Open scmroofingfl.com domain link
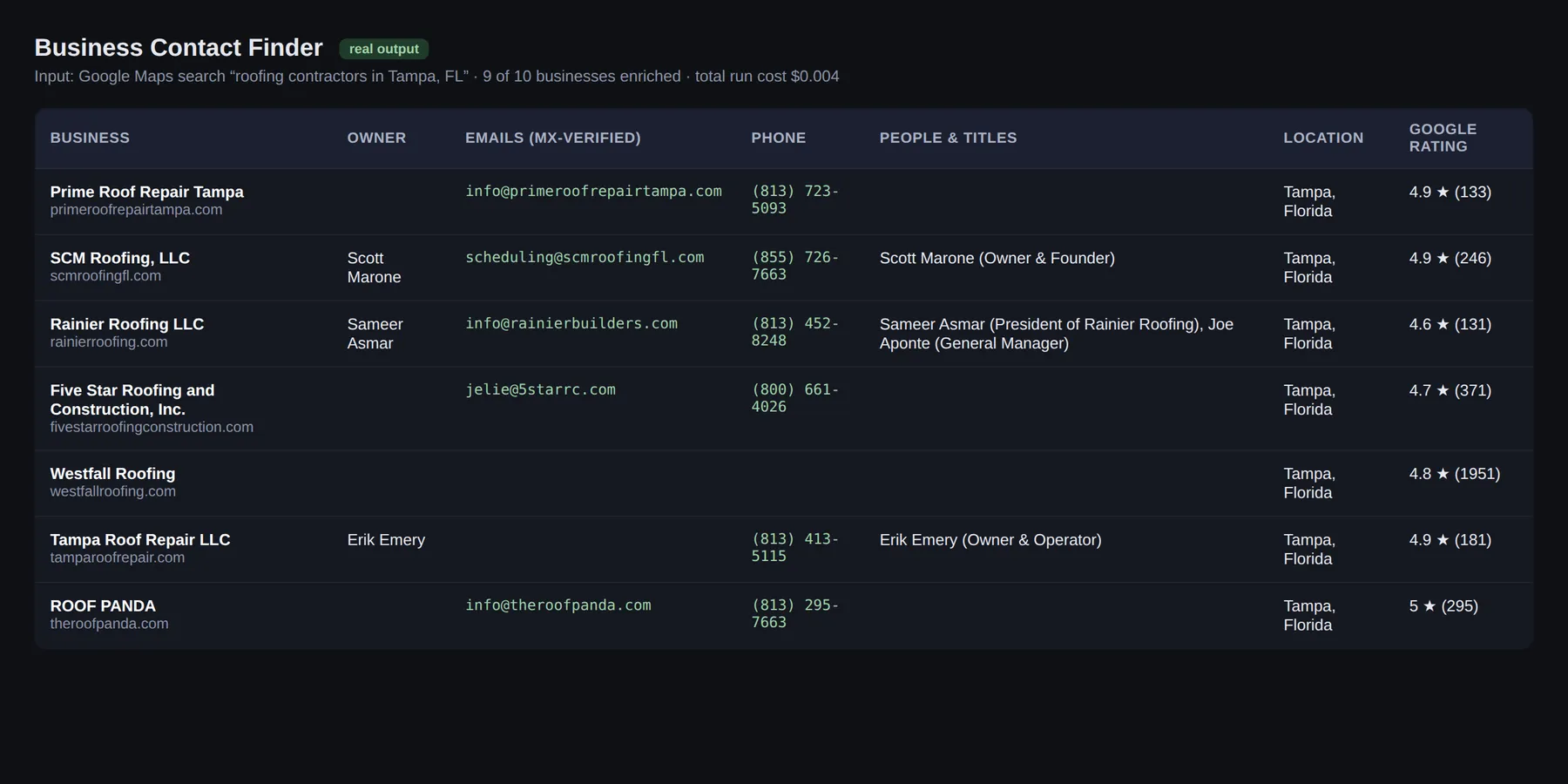 [x=105, y=276]
